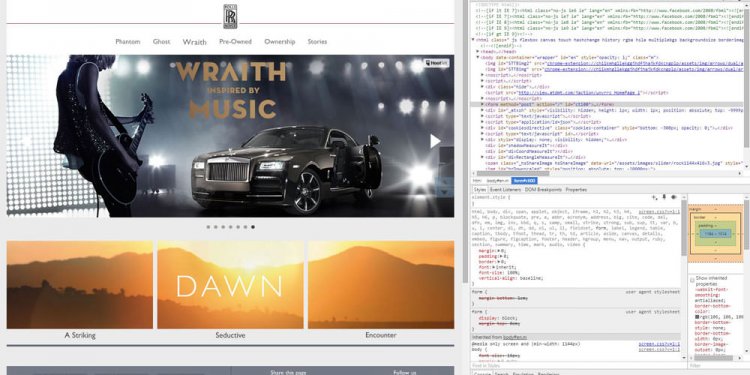Select the first carousel pagination dot
This screenshot has height=375, width=750.
click(208, 227)
